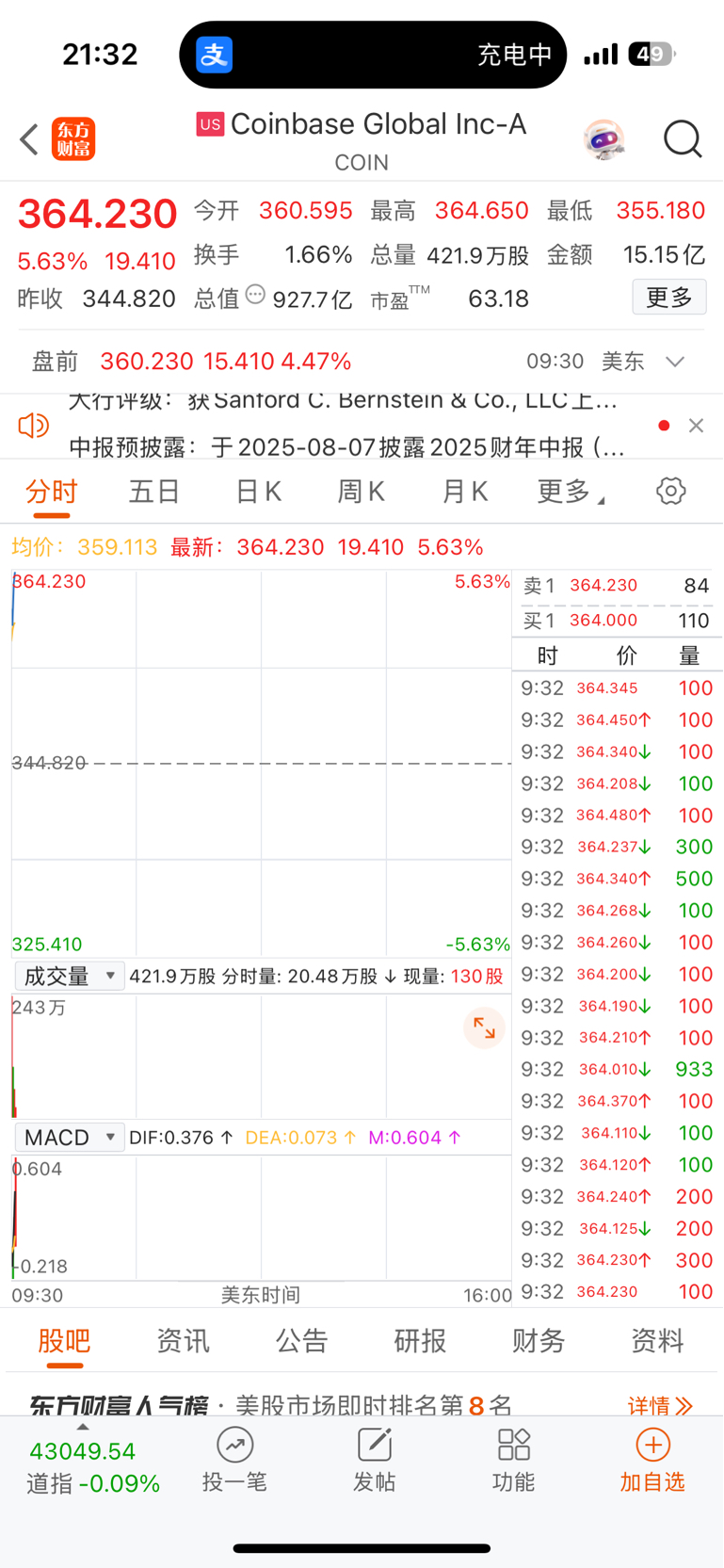Tap the red dot notification indicator

pyautogui.click(x=664, y=426)
